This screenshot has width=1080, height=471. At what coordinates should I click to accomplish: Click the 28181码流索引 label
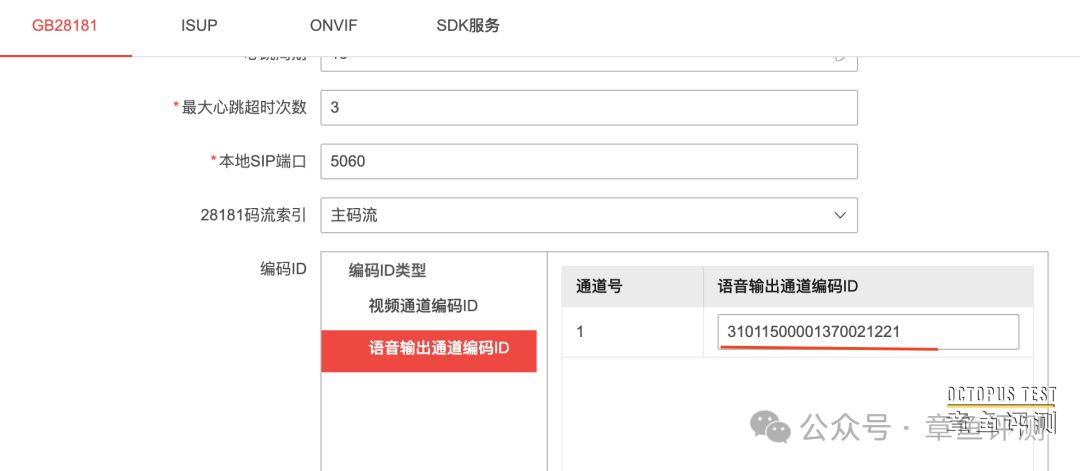point(253,215)
